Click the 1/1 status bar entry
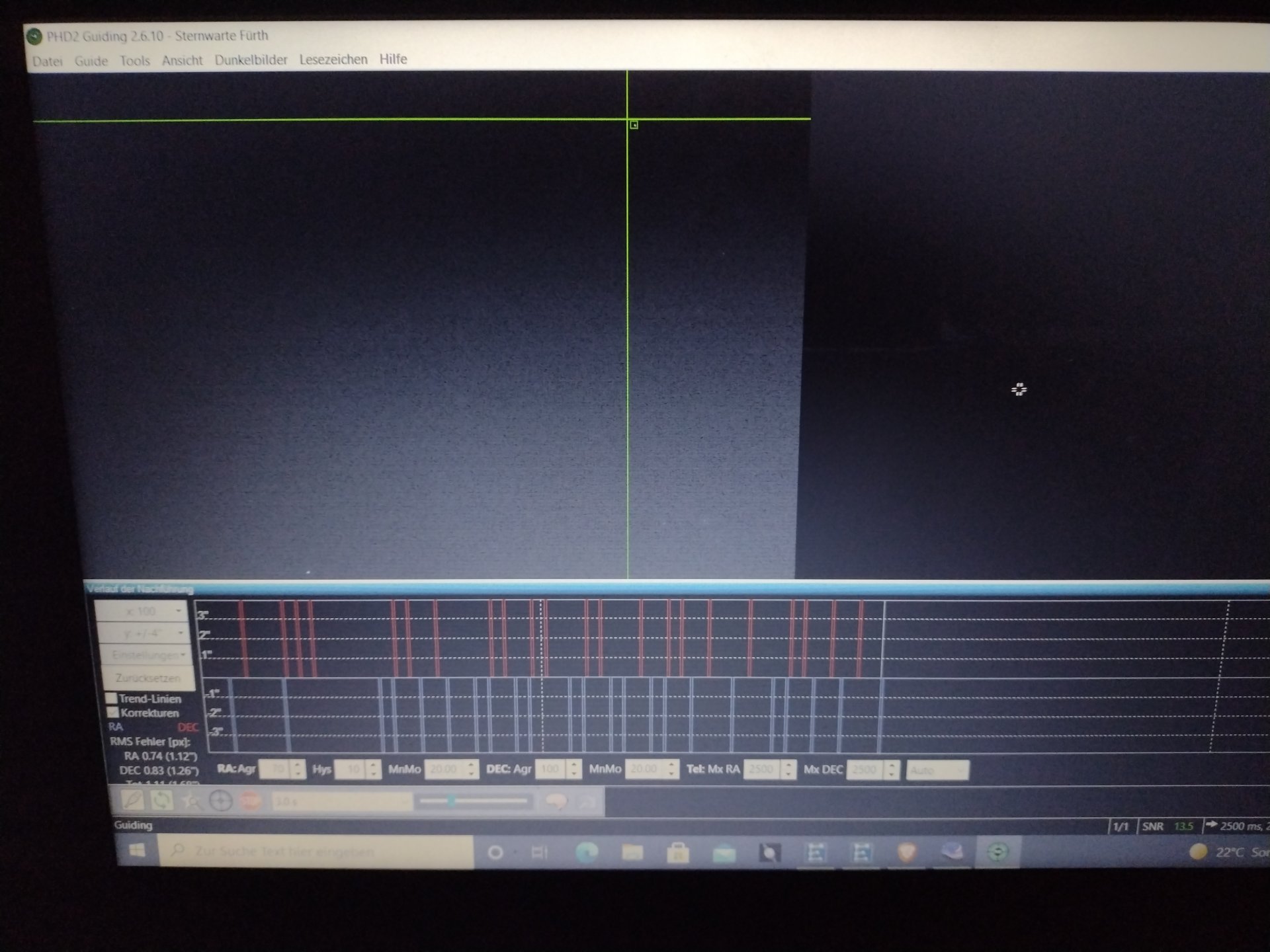 pyautogui.click(x=1121, y=826)
